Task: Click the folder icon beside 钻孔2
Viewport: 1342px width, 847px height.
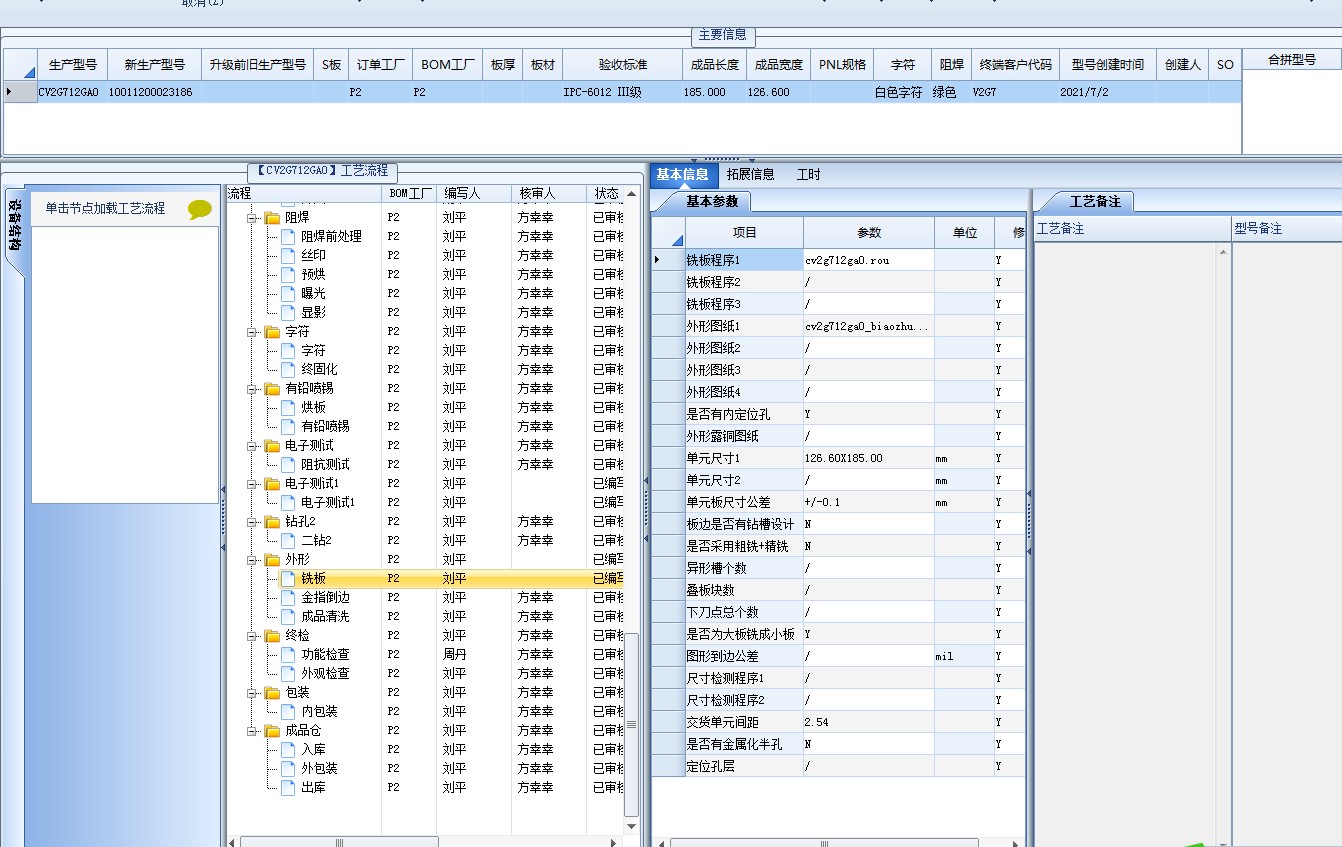Action: click(x=272, y=521)
